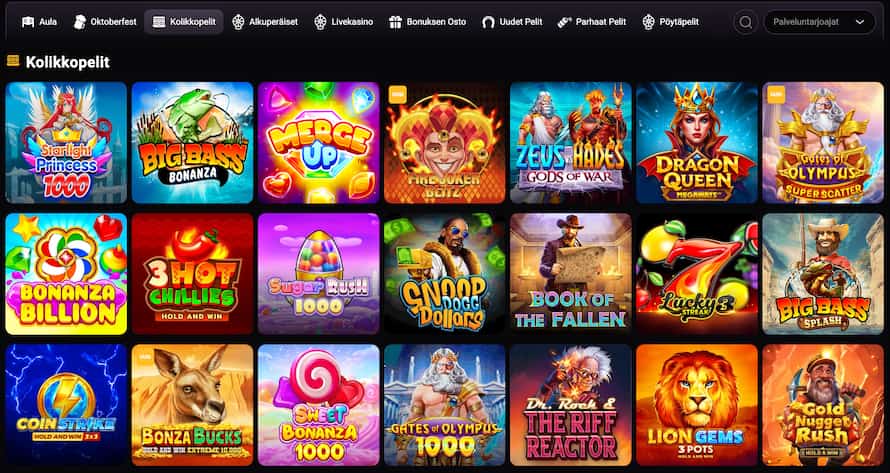Image resolution: width=890 pixels, height=473 pixels.
Task: Expand providers list via chevron arrow
Action: 860,22
